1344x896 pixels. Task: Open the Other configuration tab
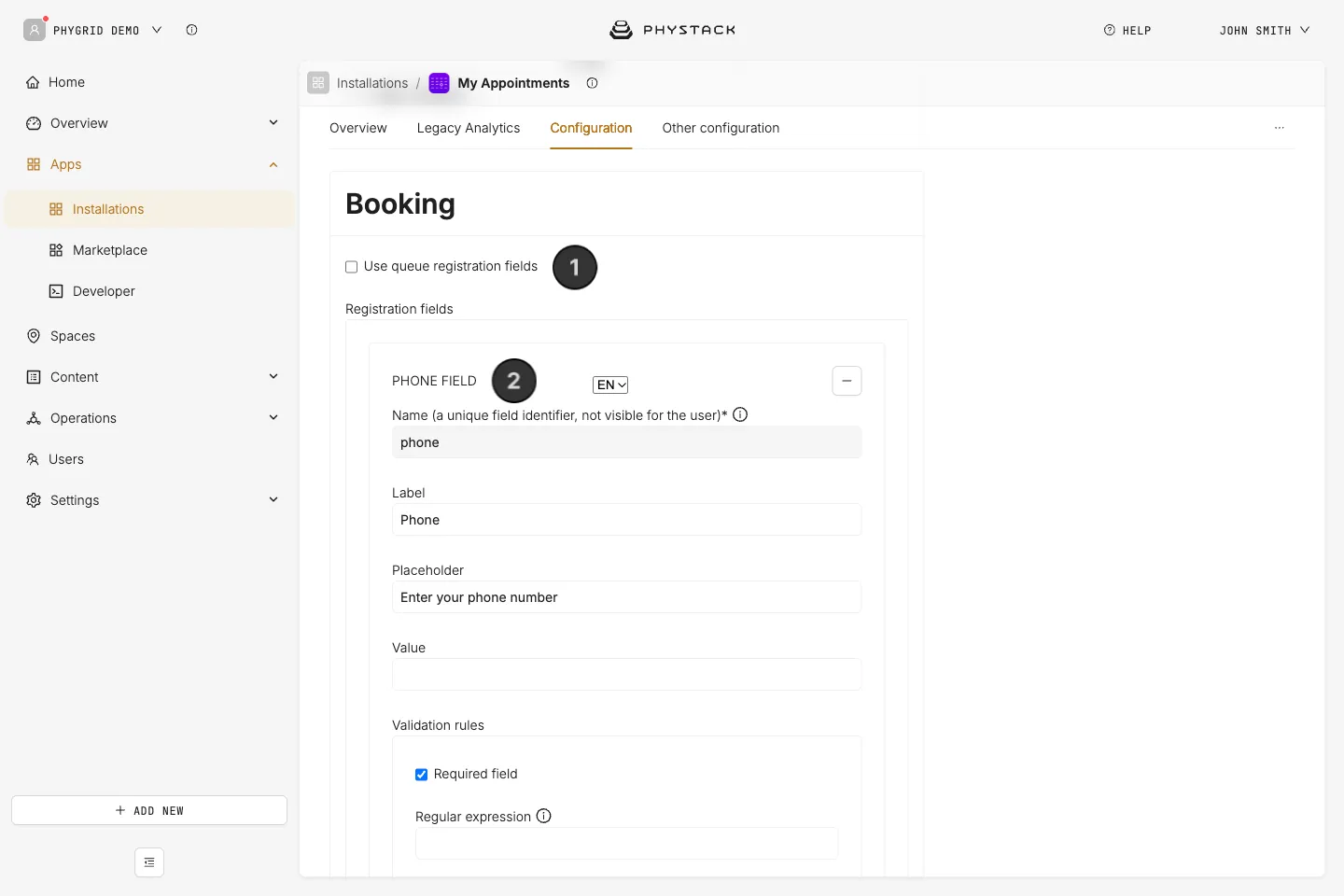coord(721,128)
